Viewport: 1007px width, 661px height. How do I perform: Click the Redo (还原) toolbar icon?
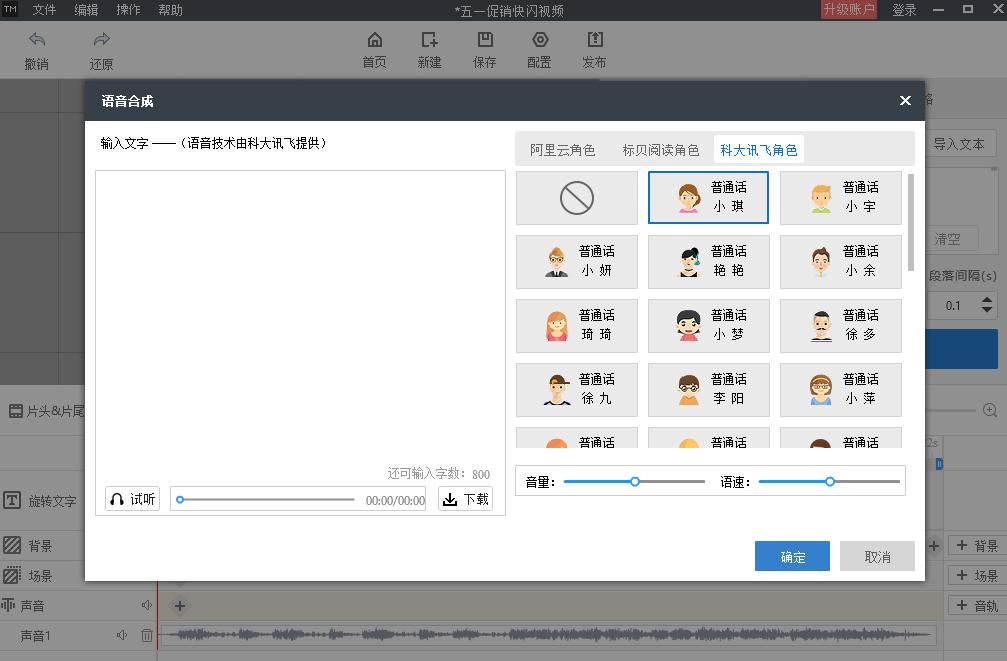[x=101, y=41]
